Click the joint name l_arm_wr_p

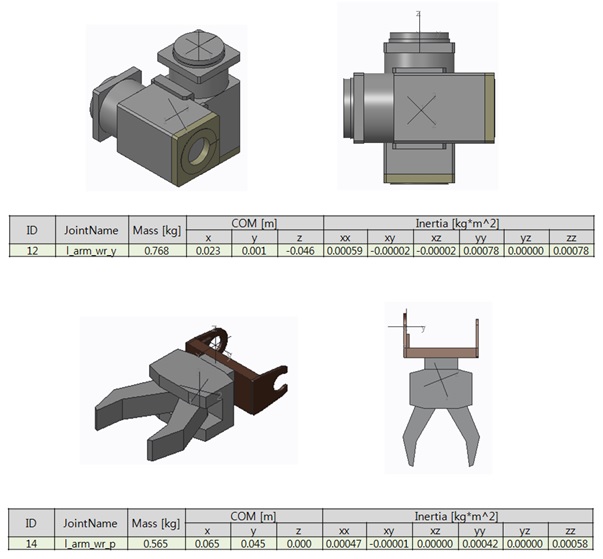tap(90, 544)
